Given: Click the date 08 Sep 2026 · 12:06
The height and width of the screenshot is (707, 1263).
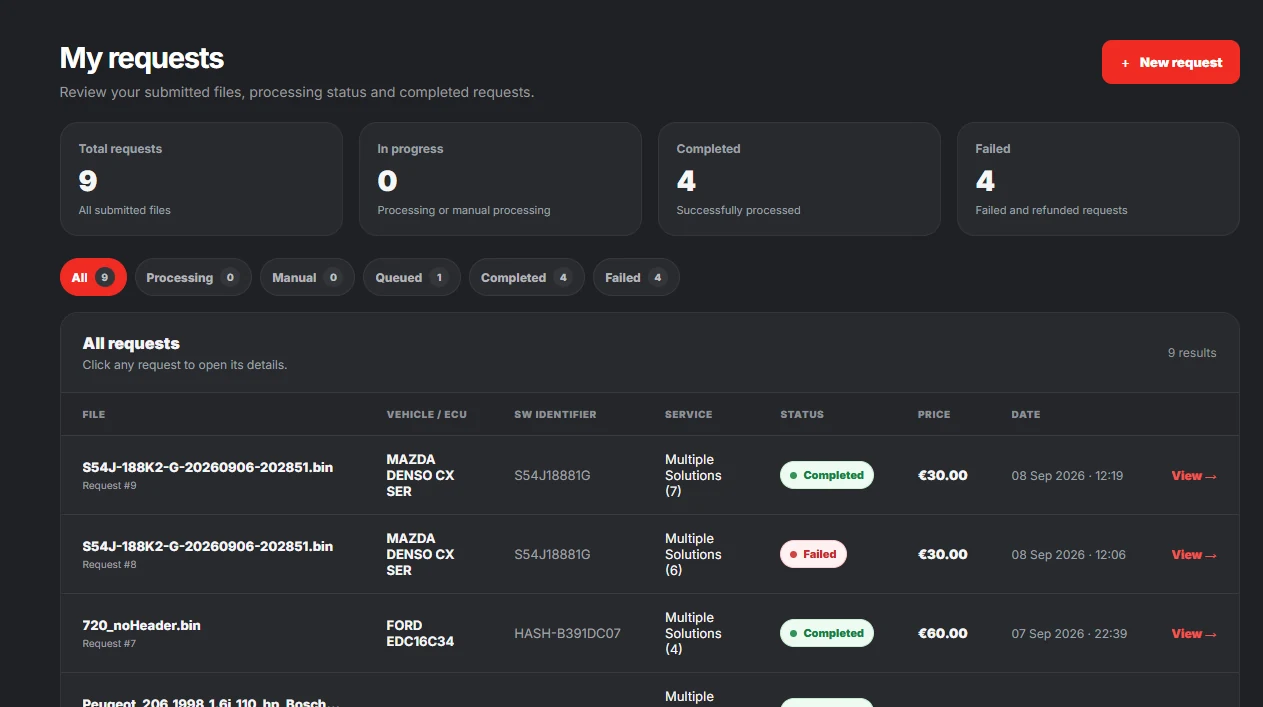Looking at the screenshot, I should click(x=1068, y=555).
